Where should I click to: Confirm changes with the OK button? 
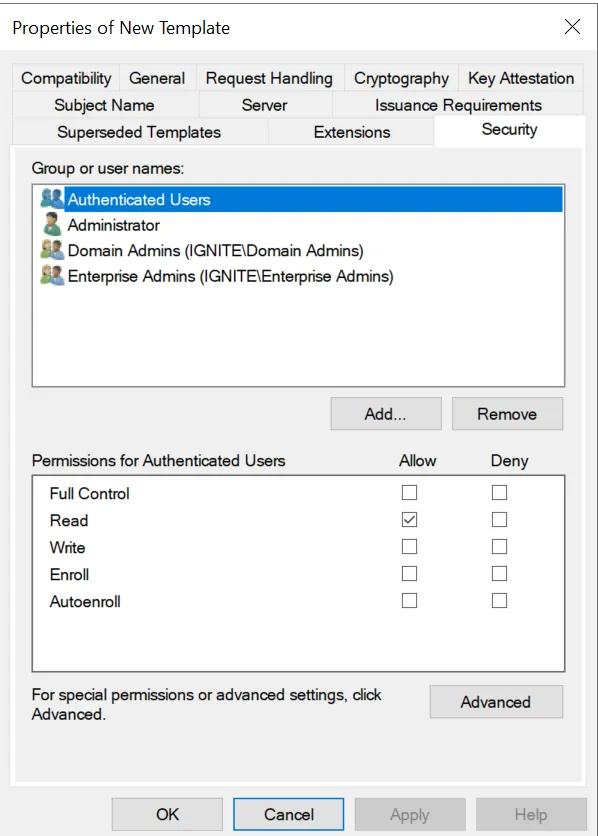(x=167, y=813)
